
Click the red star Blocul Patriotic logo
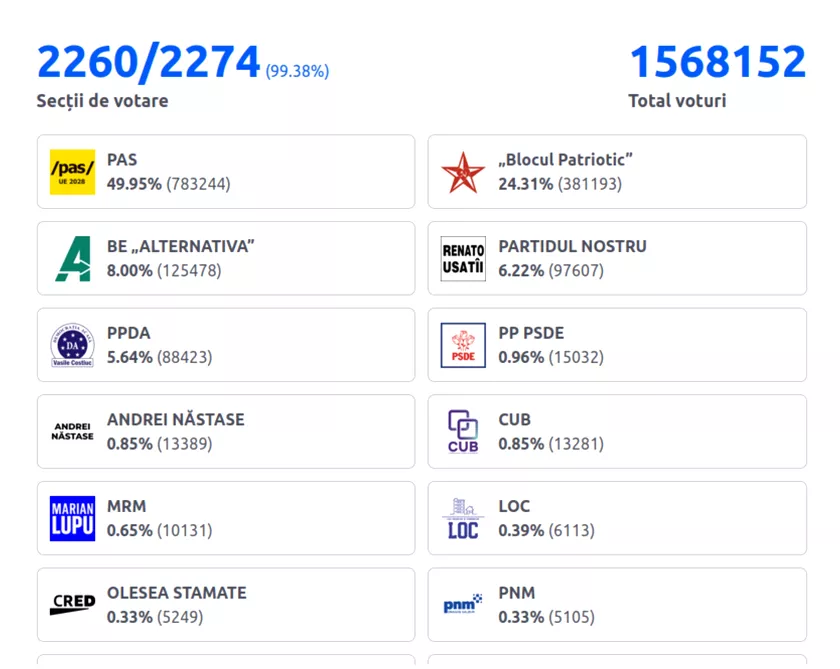[463, 172]
